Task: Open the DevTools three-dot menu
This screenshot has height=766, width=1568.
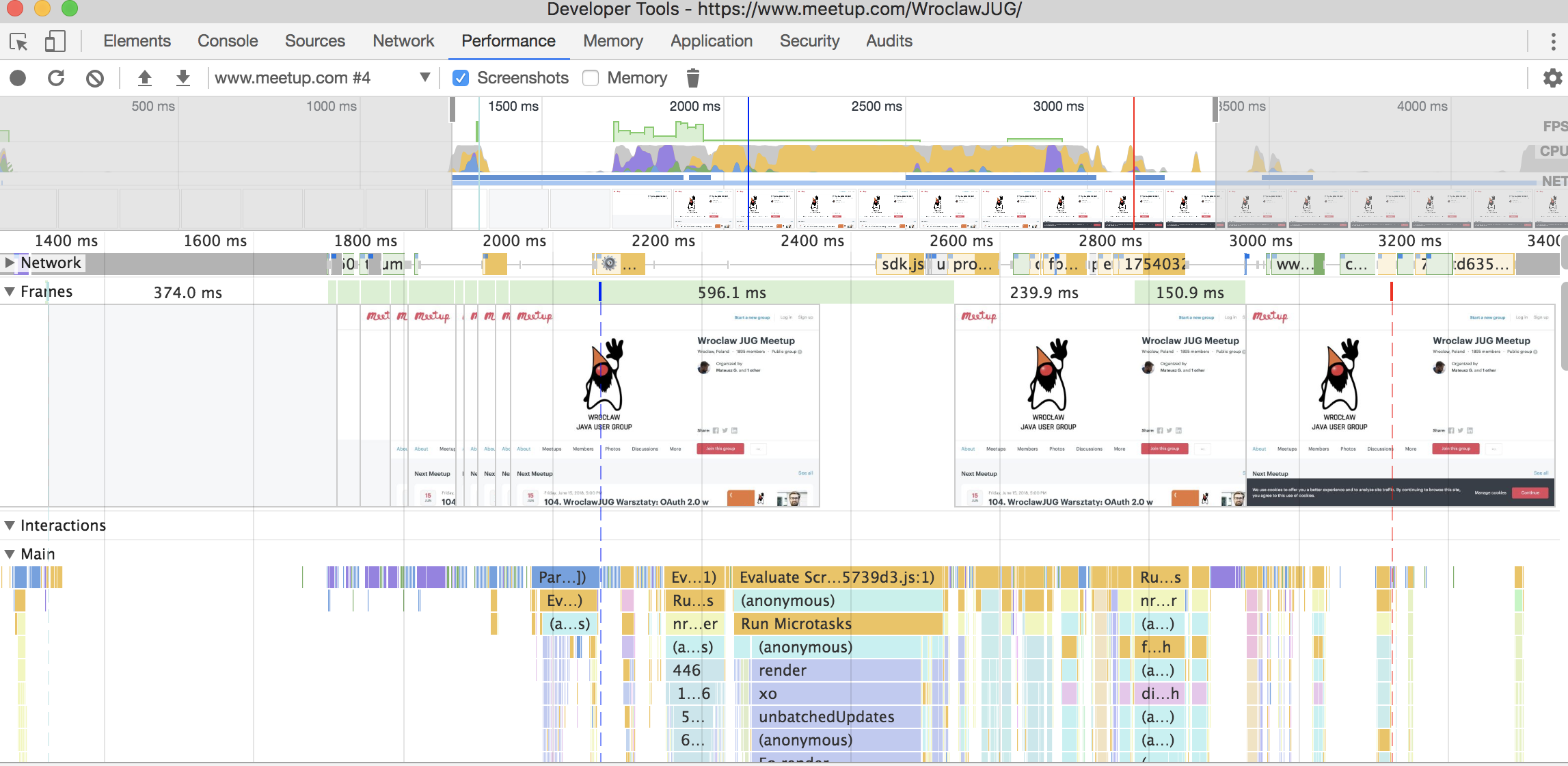Action: (x=1553, y=42)
